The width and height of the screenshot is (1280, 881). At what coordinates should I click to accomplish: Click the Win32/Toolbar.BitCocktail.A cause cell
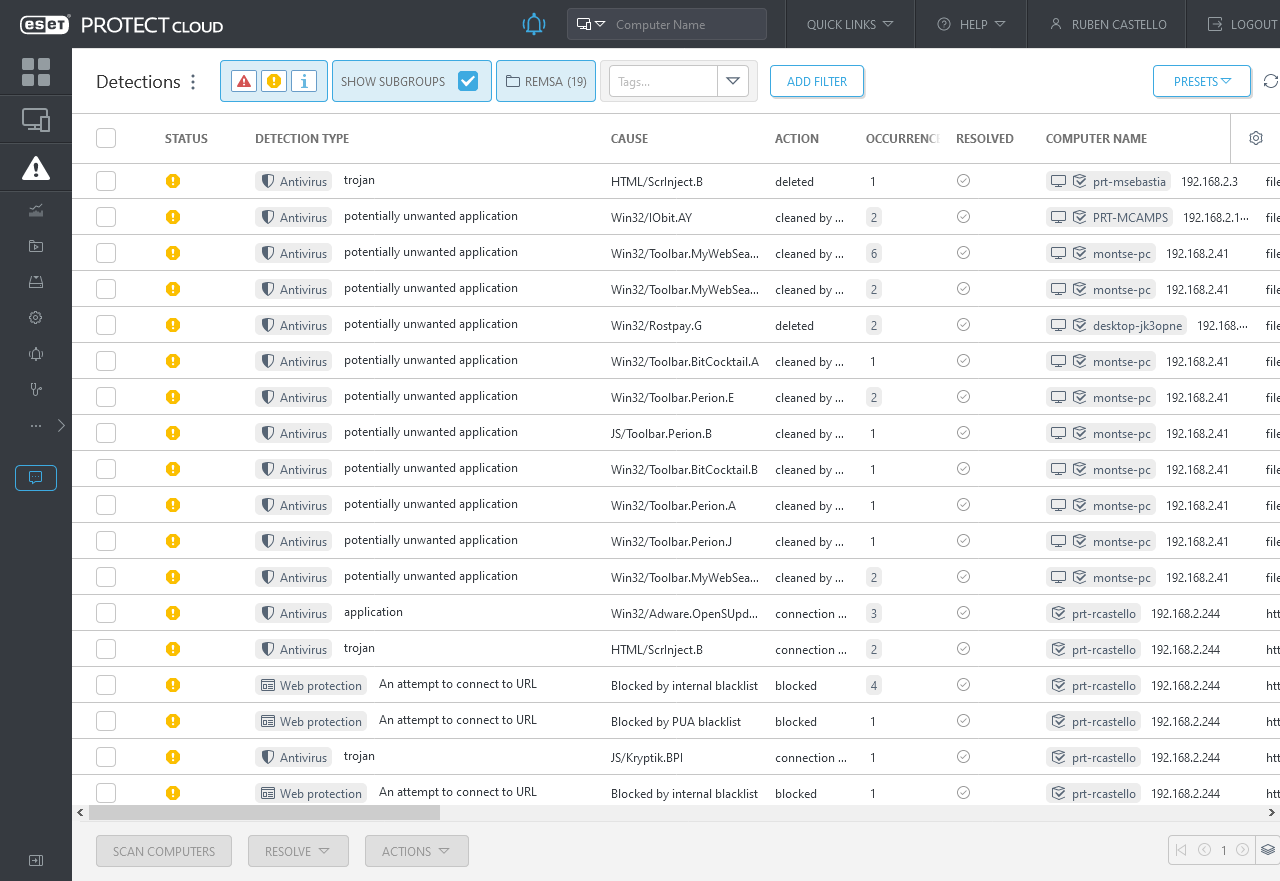point(685,362)
